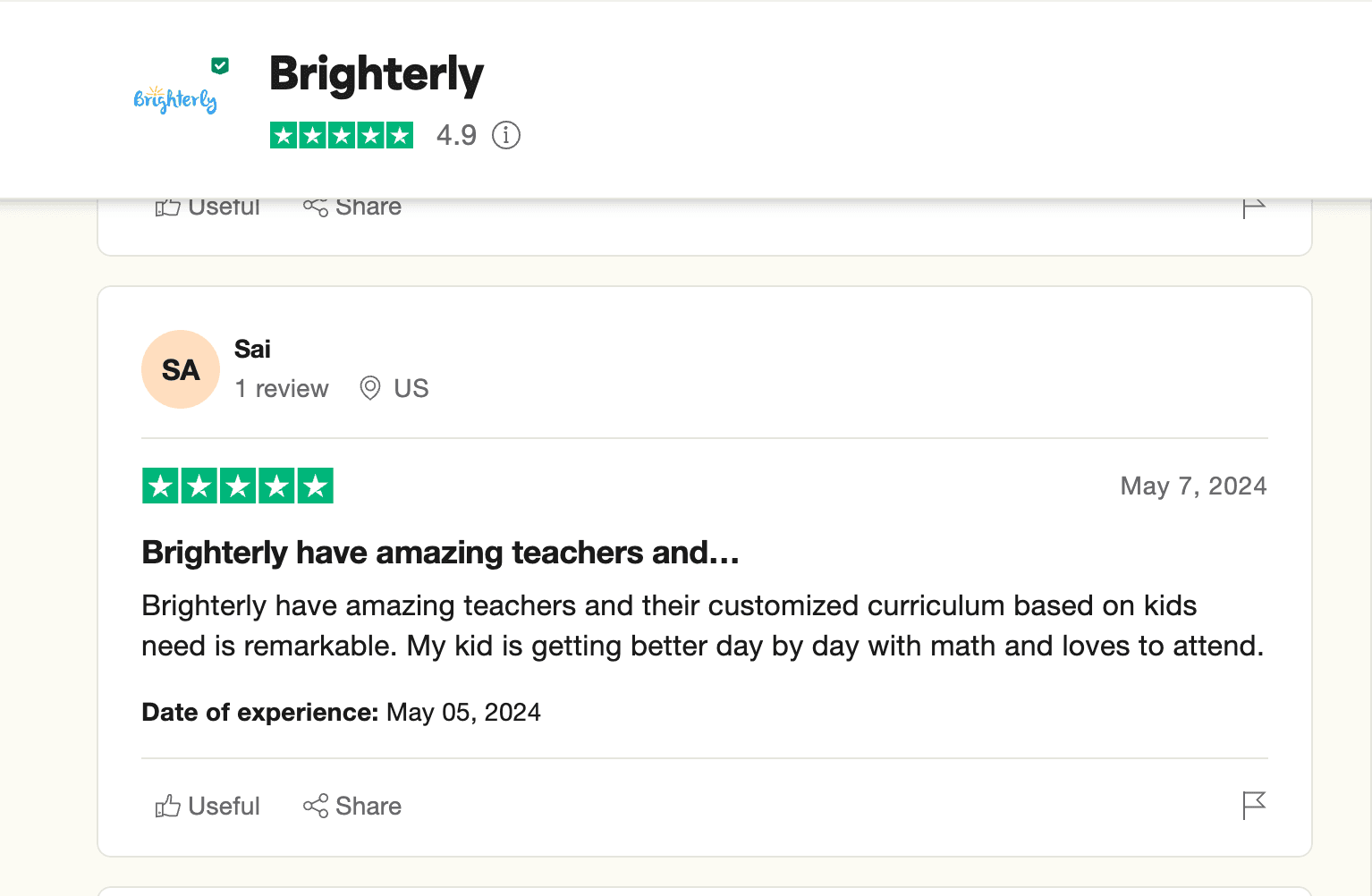
Task: Mark Sai's review as Useful
Action: [x=207, y=806]
